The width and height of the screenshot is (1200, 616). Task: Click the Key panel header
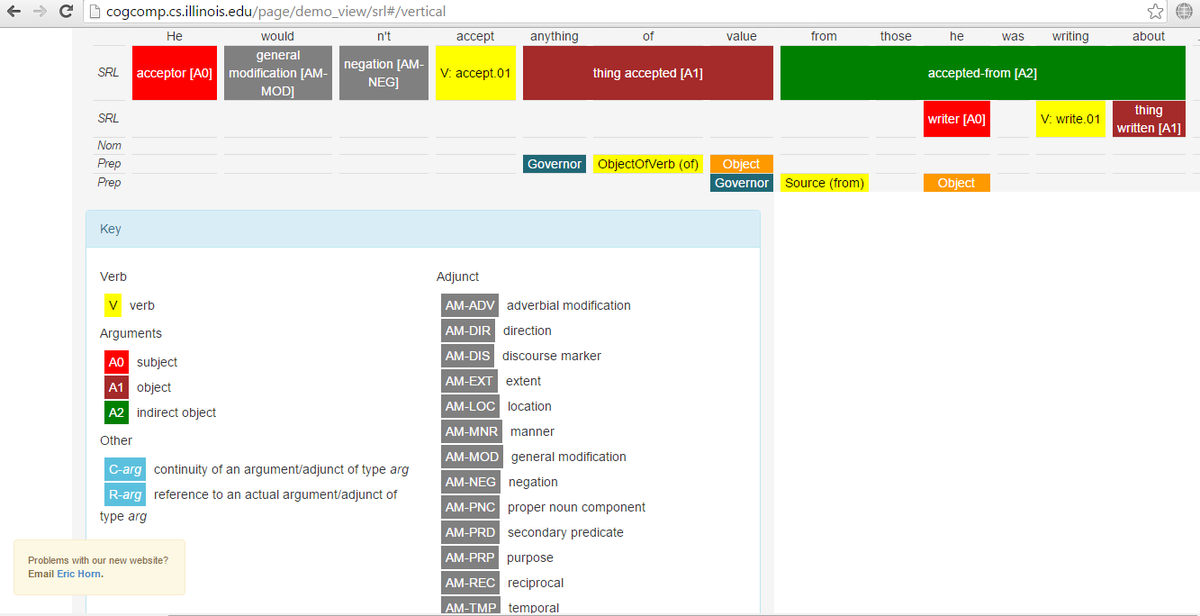coord(423,229)
